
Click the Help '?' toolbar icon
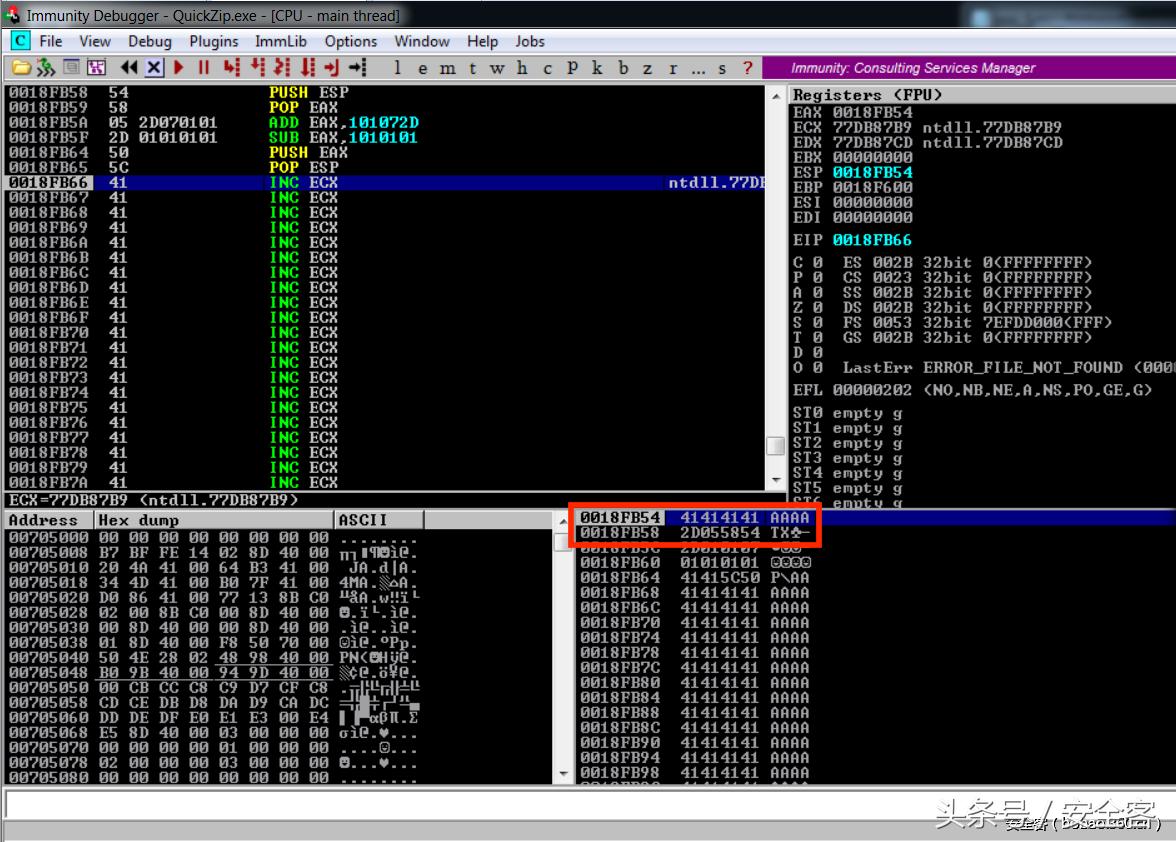[x=747, y=68]
